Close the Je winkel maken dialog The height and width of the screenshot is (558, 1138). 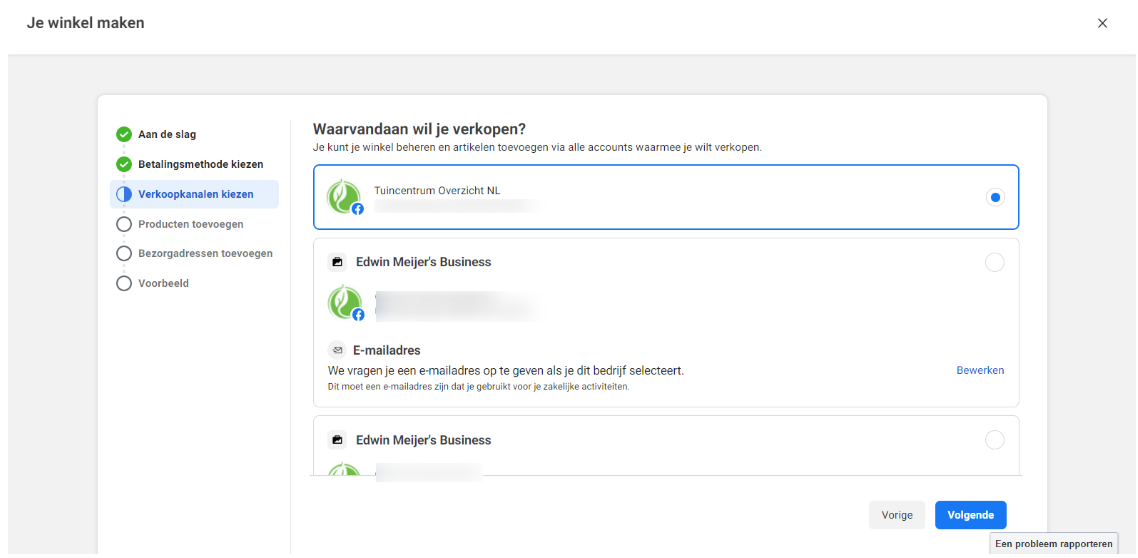pyautogui.click(x=1102, y=23)
